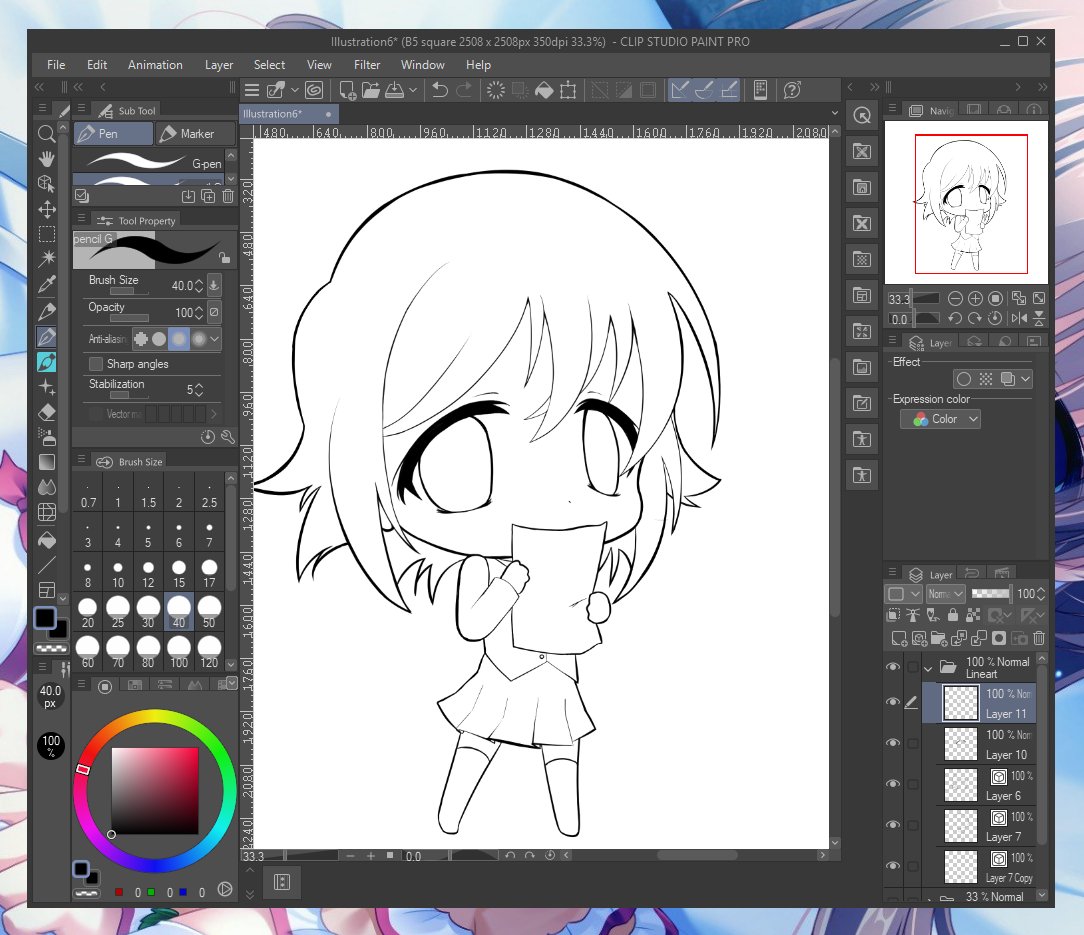
Task: Open the Fill paint bucket tool
Action: (x=46, y=537)
